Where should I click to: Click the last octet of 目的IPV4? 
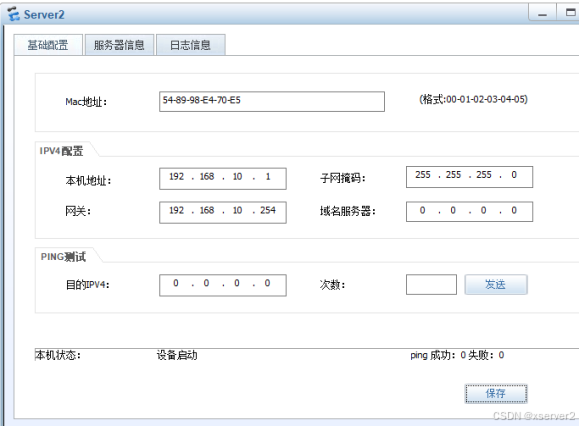(x=267, y=283)
